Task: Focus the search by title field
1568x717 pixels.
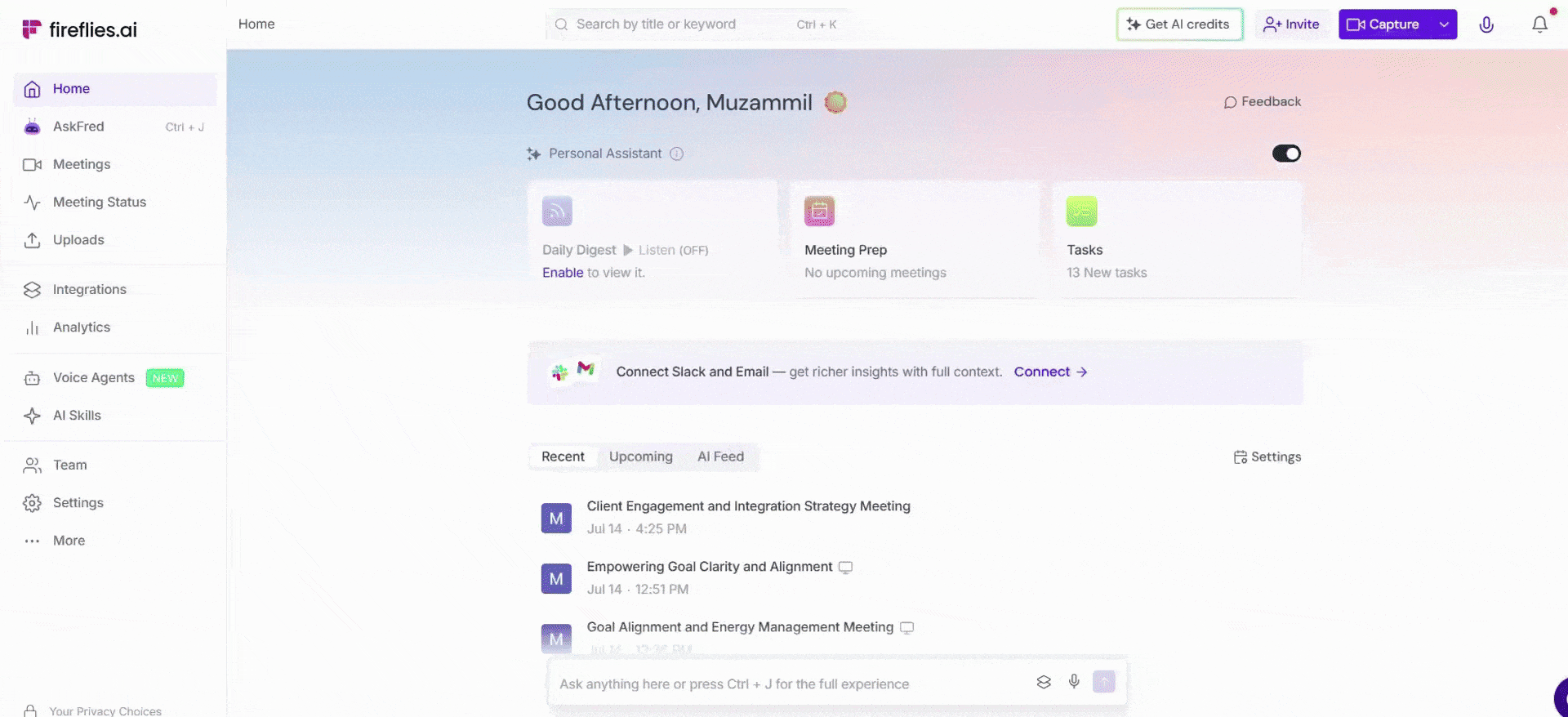Action: 697,24
